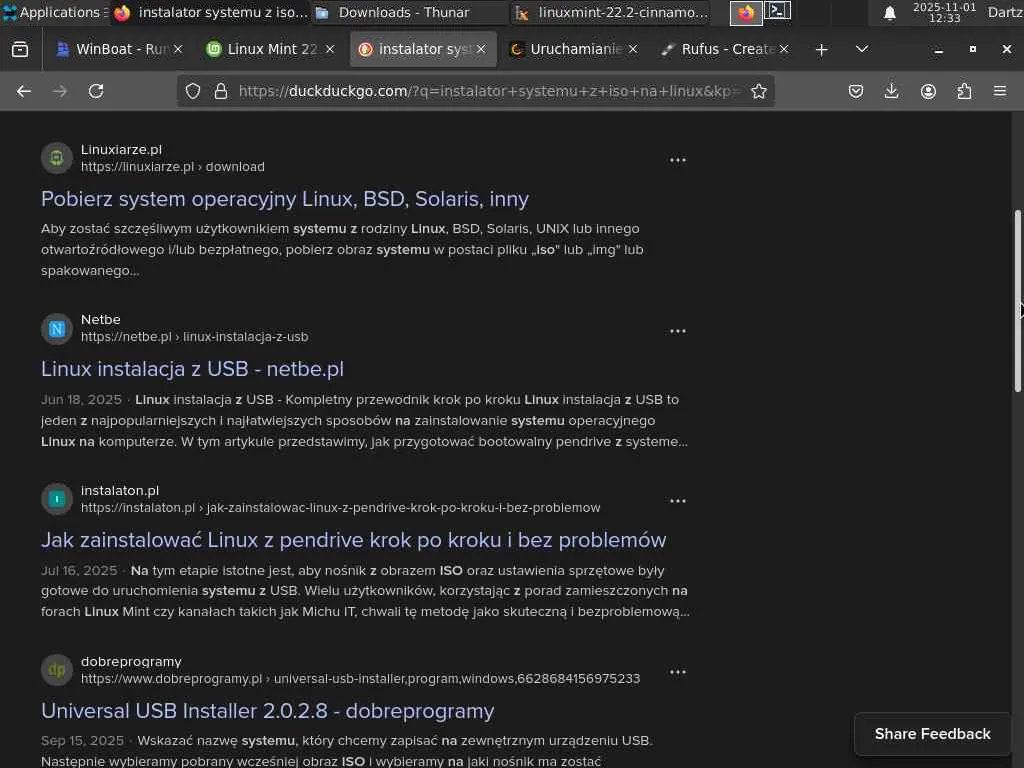Open the Downloads toolbar icon

point(891,91)
